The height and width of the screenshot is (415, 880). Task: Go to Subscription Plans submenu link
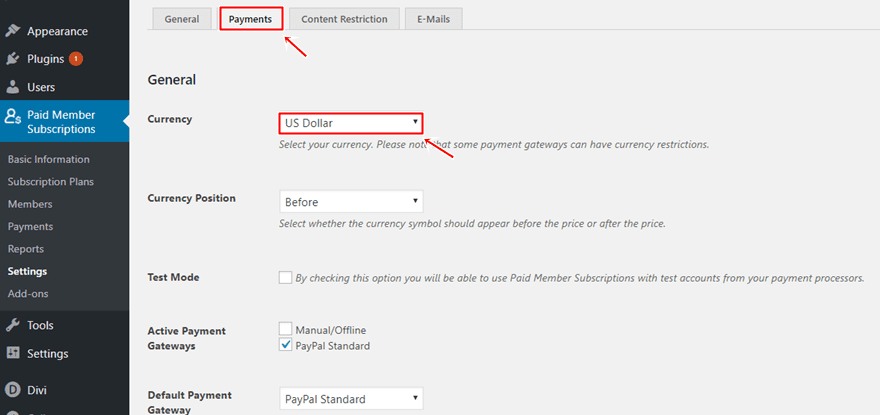coord(51,182)
